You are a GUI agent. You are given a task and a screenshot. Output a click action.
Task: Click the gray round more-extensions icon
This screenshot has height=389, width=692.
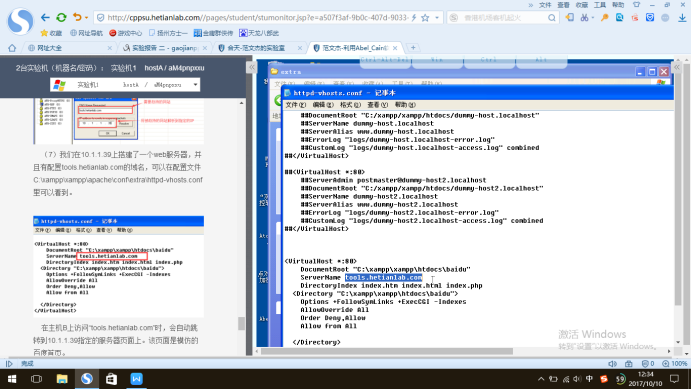(x=665, y=18)
